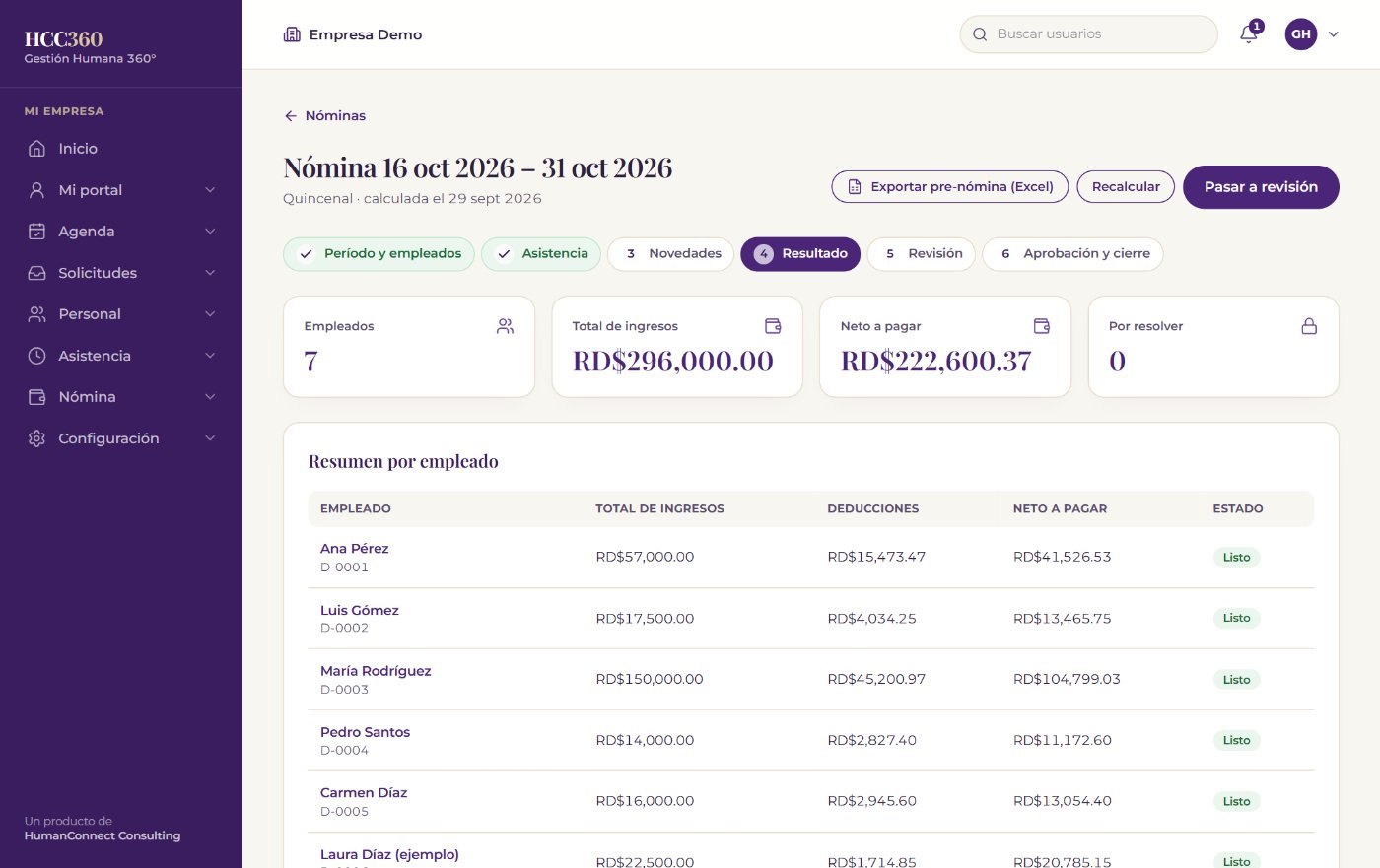Select the Resultado step
This screenshot has width=1380, height=868.
click(800, 254)
